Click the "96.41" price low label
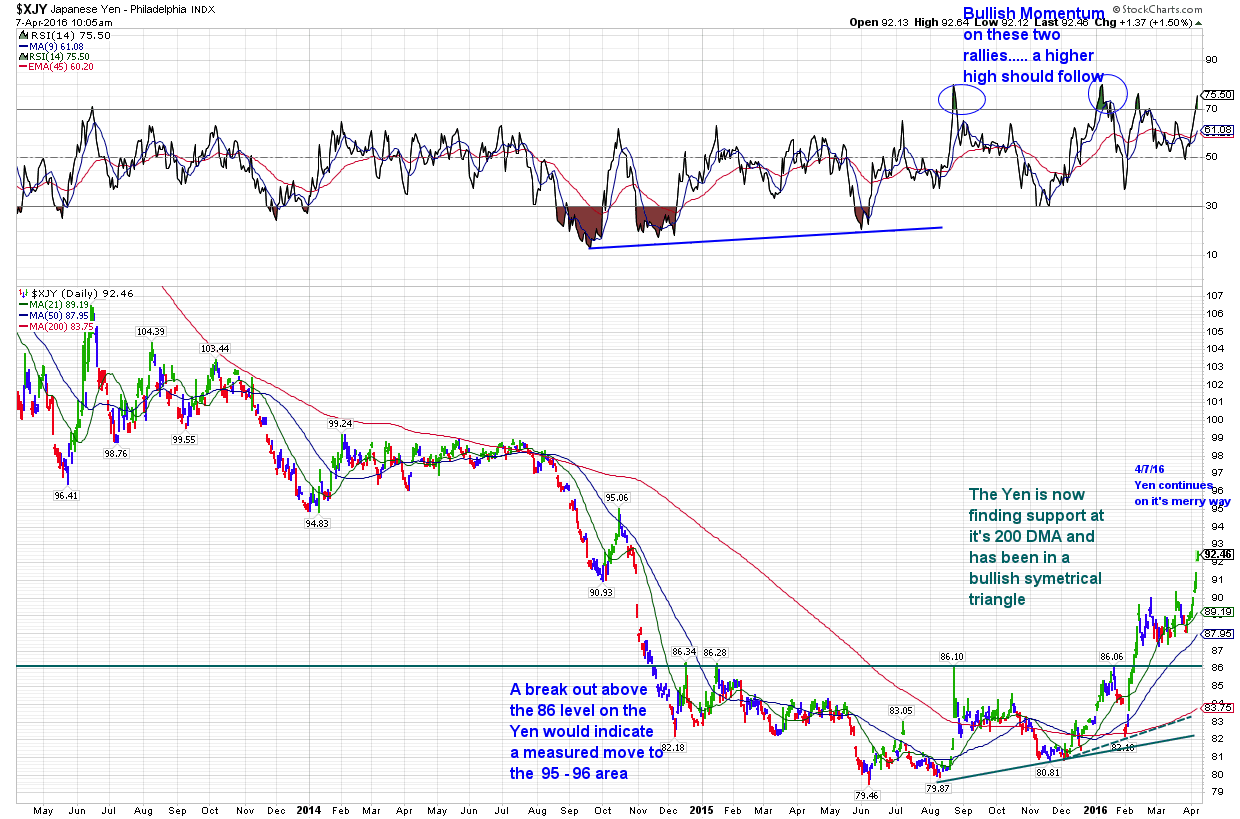 tap(66, 494)
